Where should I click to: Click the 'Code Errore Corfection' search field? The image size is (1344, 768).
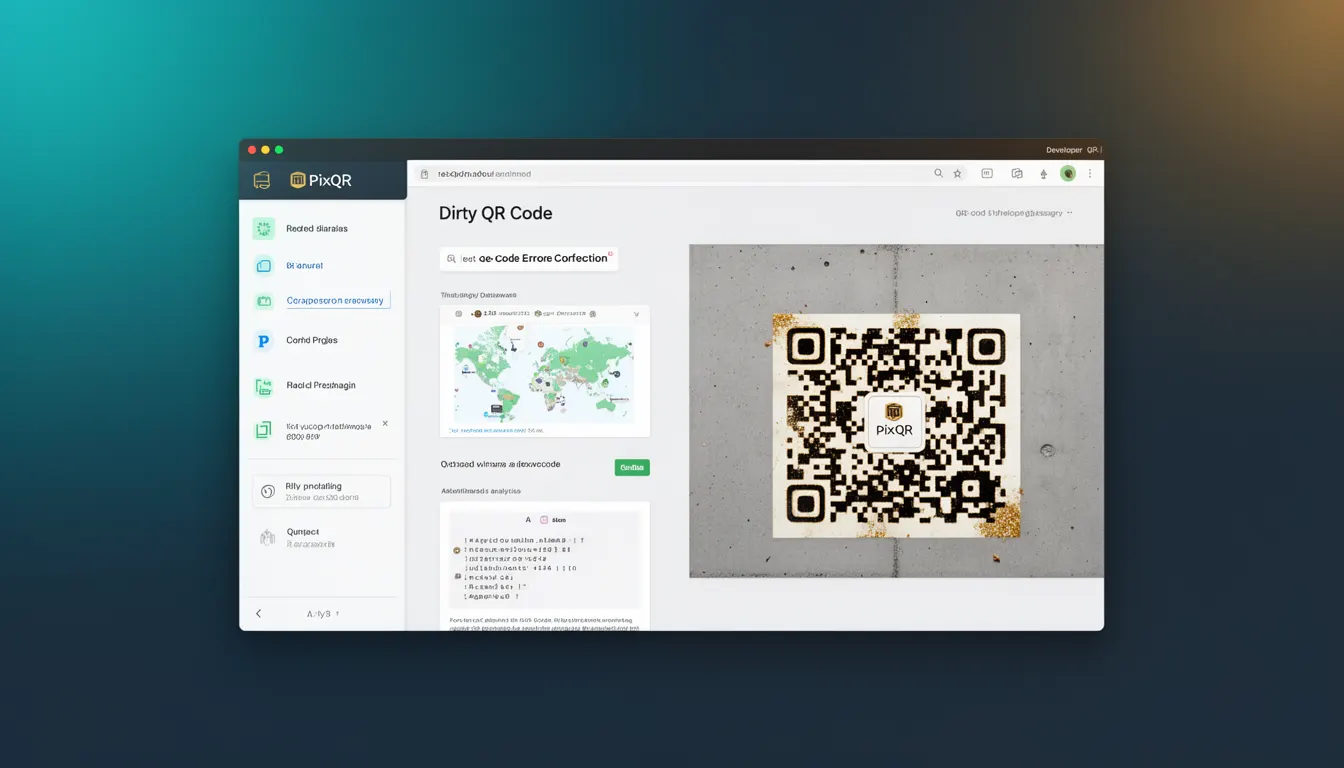[529, 258]
